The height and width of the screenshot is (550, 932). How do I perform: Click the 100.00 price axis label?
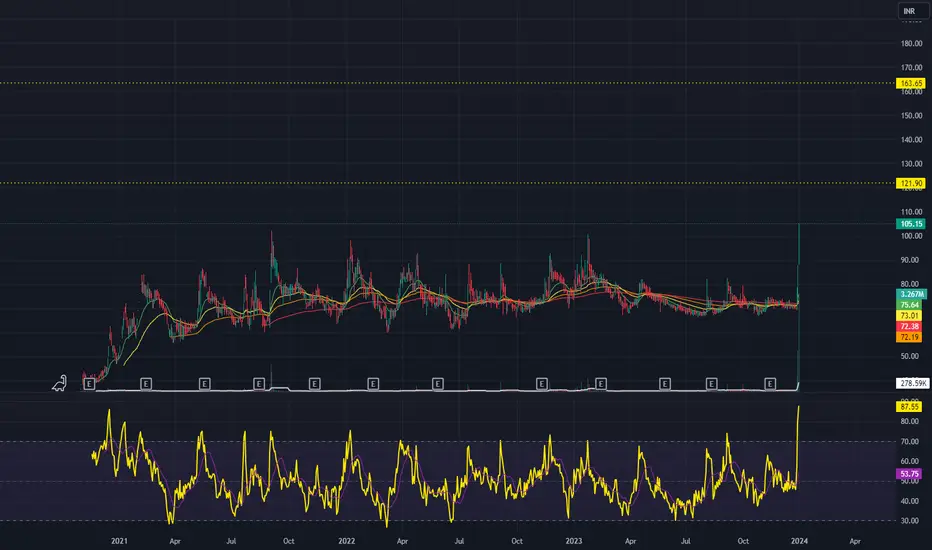(911, 236)
